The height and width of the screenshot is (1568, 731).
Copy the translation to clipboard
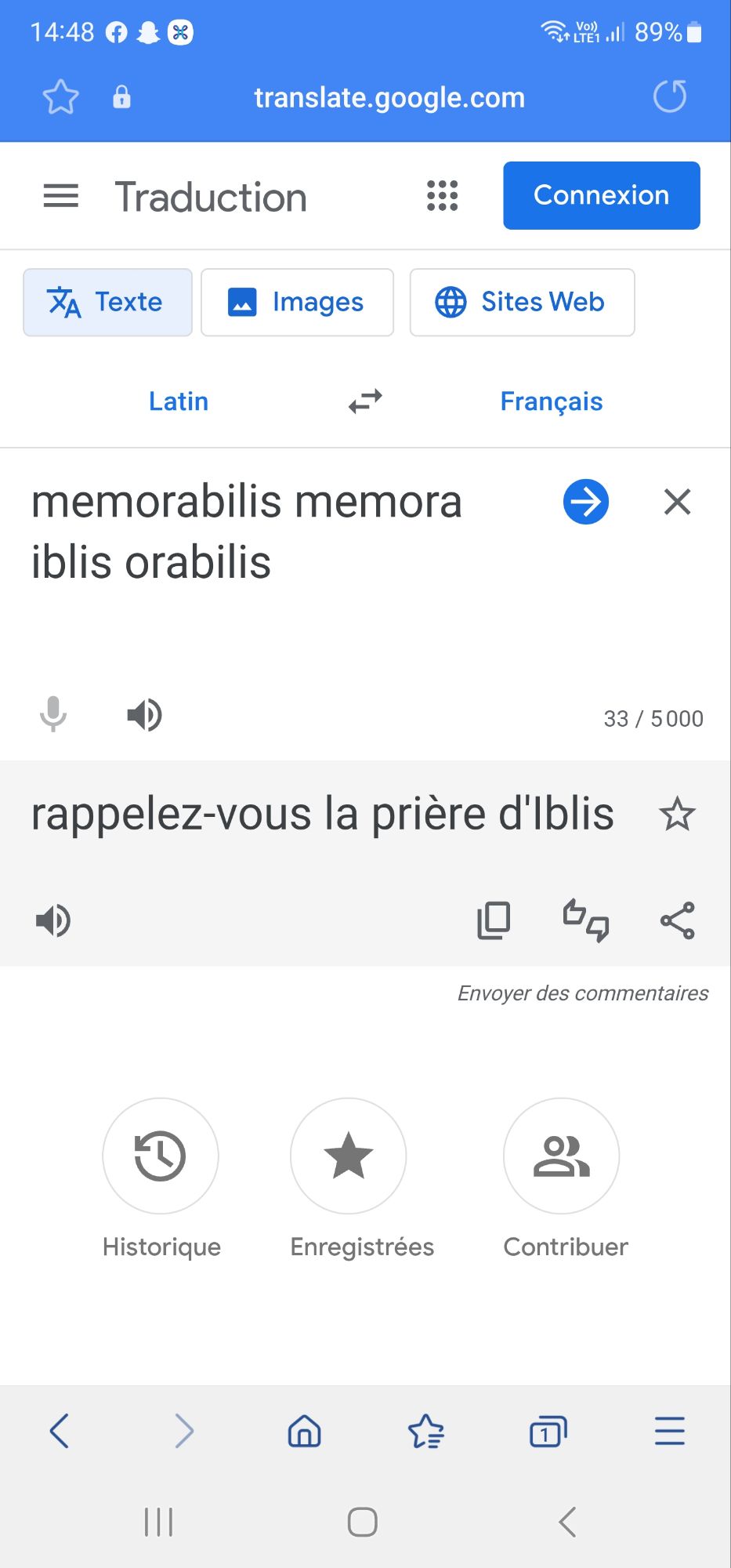click(494, 920)
